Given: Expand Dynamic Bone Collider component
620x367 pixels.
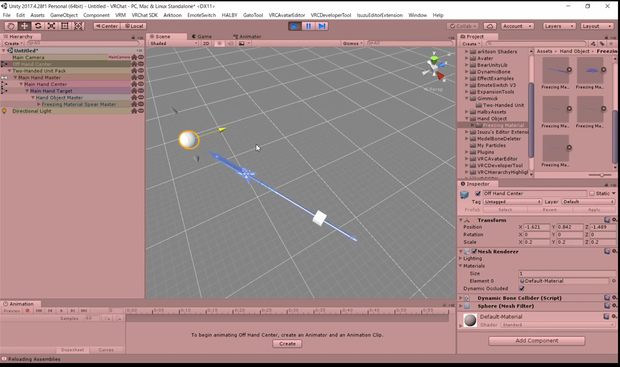Looking at the screenshot, I should pyautogui.click(x=461, y=298).
